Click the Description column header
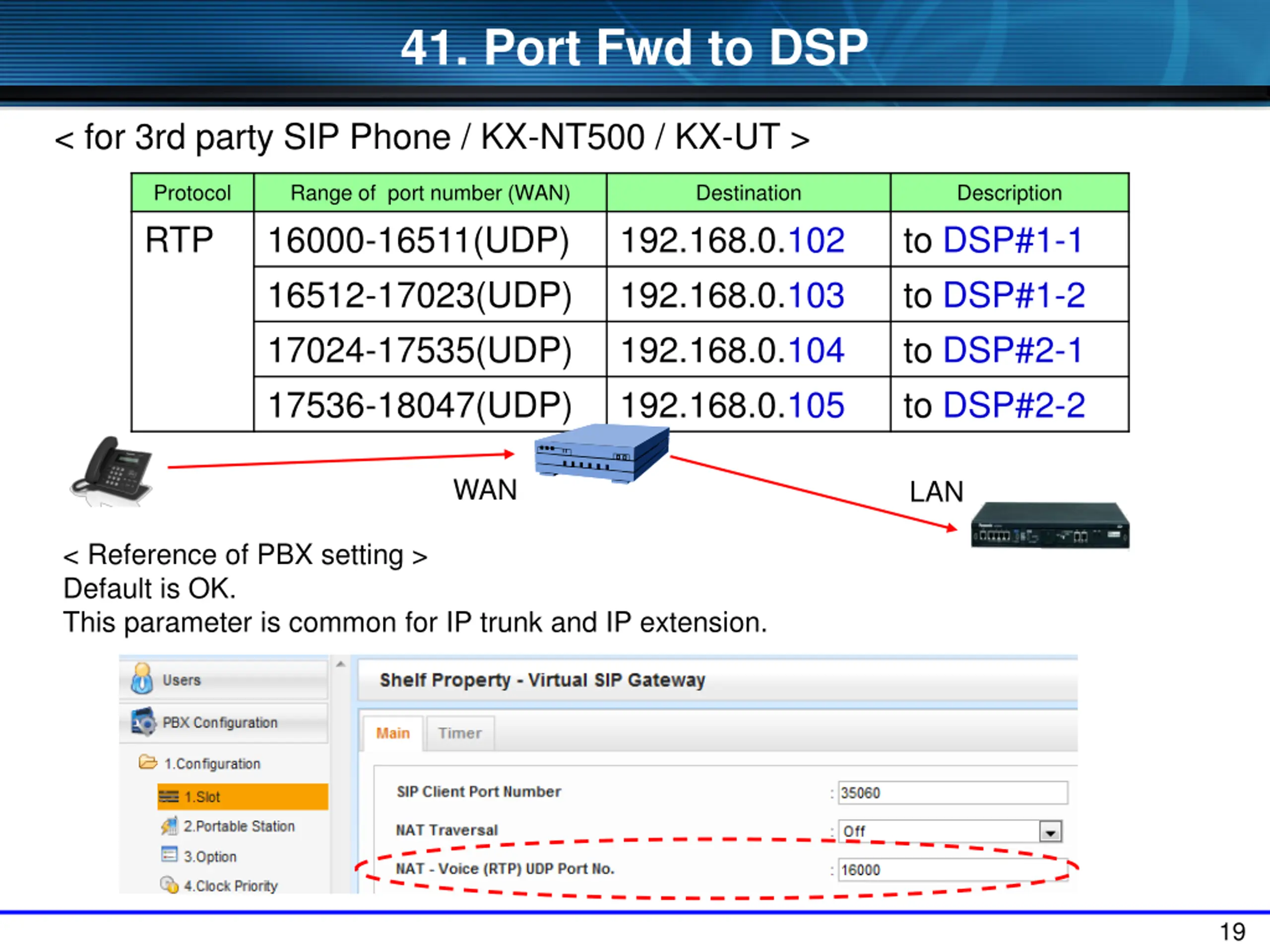This screenshot has height=952, width=1270. [1010, 193]
